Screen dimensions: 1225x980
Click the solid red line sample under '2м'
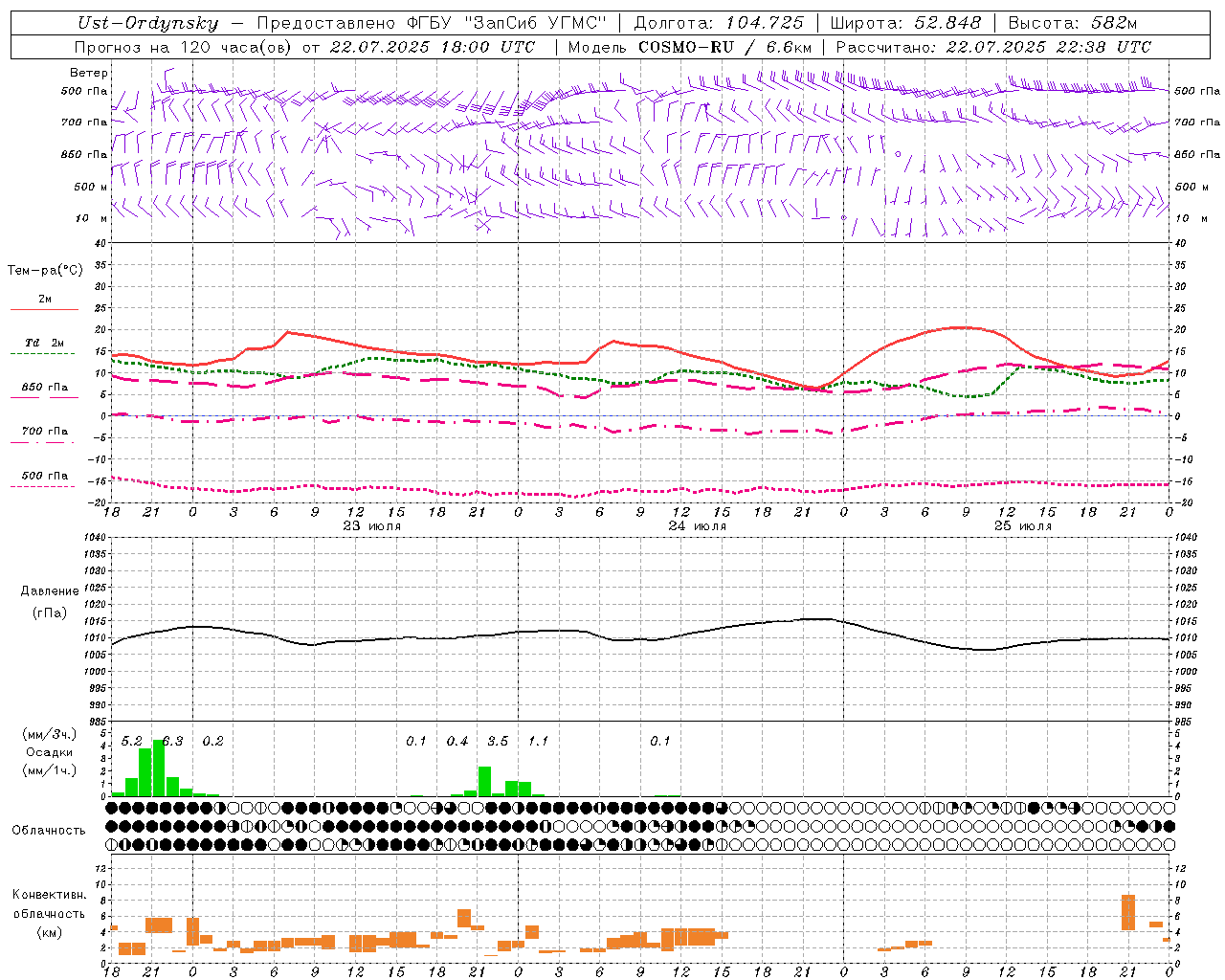click(44, 309)
